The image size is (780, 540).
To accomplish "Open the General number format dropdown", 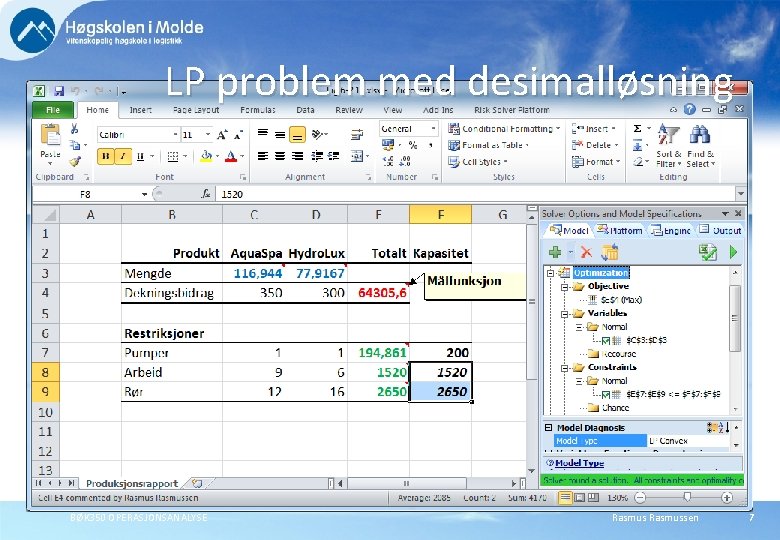I will (433, 129).
